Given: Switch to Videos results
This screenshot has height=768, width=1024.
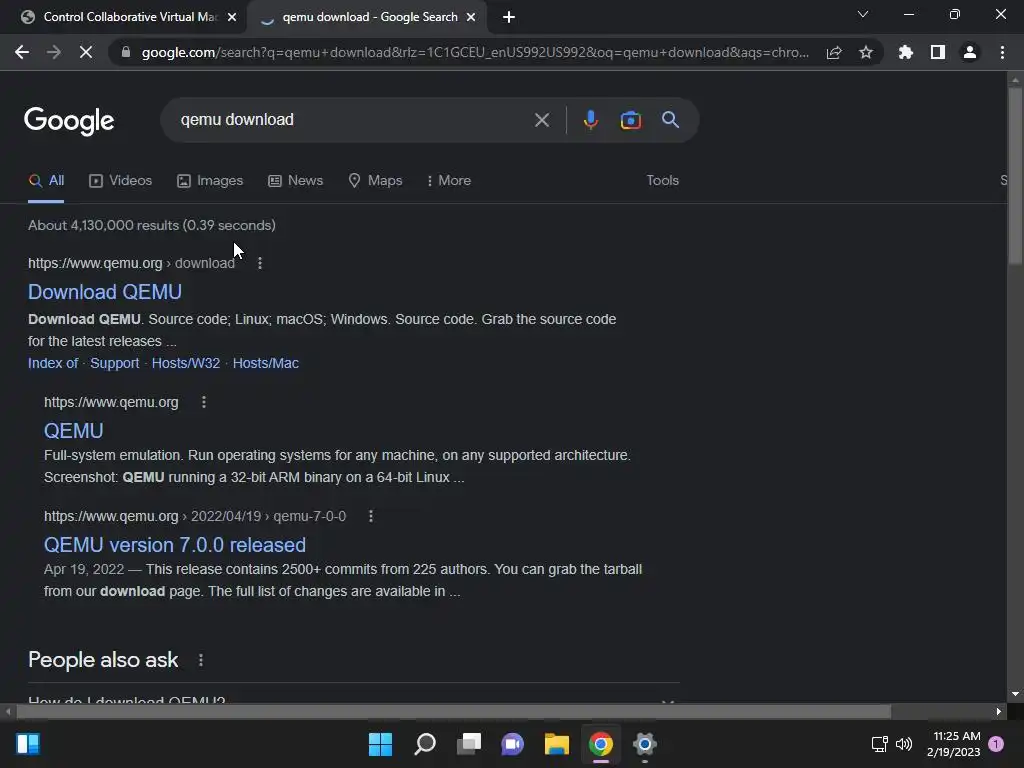Looking at the screenshot, I should [x=120, y=181].
